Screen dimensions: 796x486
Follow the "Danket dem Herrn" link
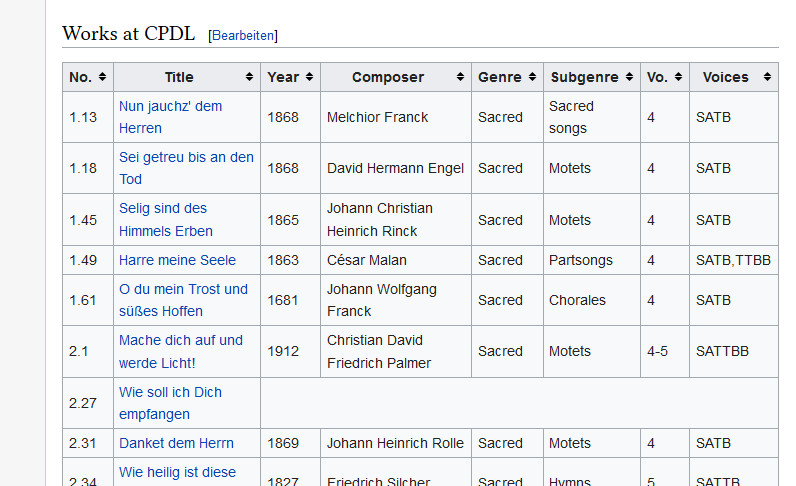pos(176,443)
